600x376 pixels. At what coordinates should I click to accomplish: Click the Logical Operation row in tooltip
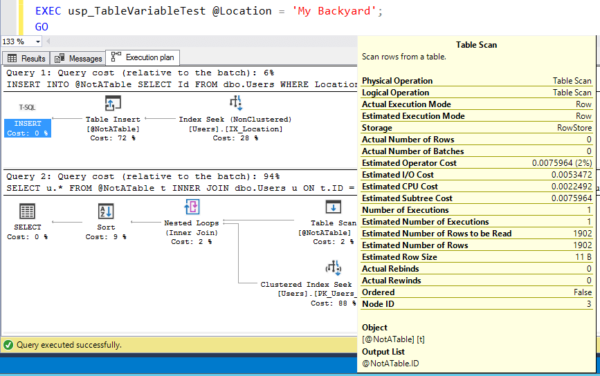click(x=477, y=93)
